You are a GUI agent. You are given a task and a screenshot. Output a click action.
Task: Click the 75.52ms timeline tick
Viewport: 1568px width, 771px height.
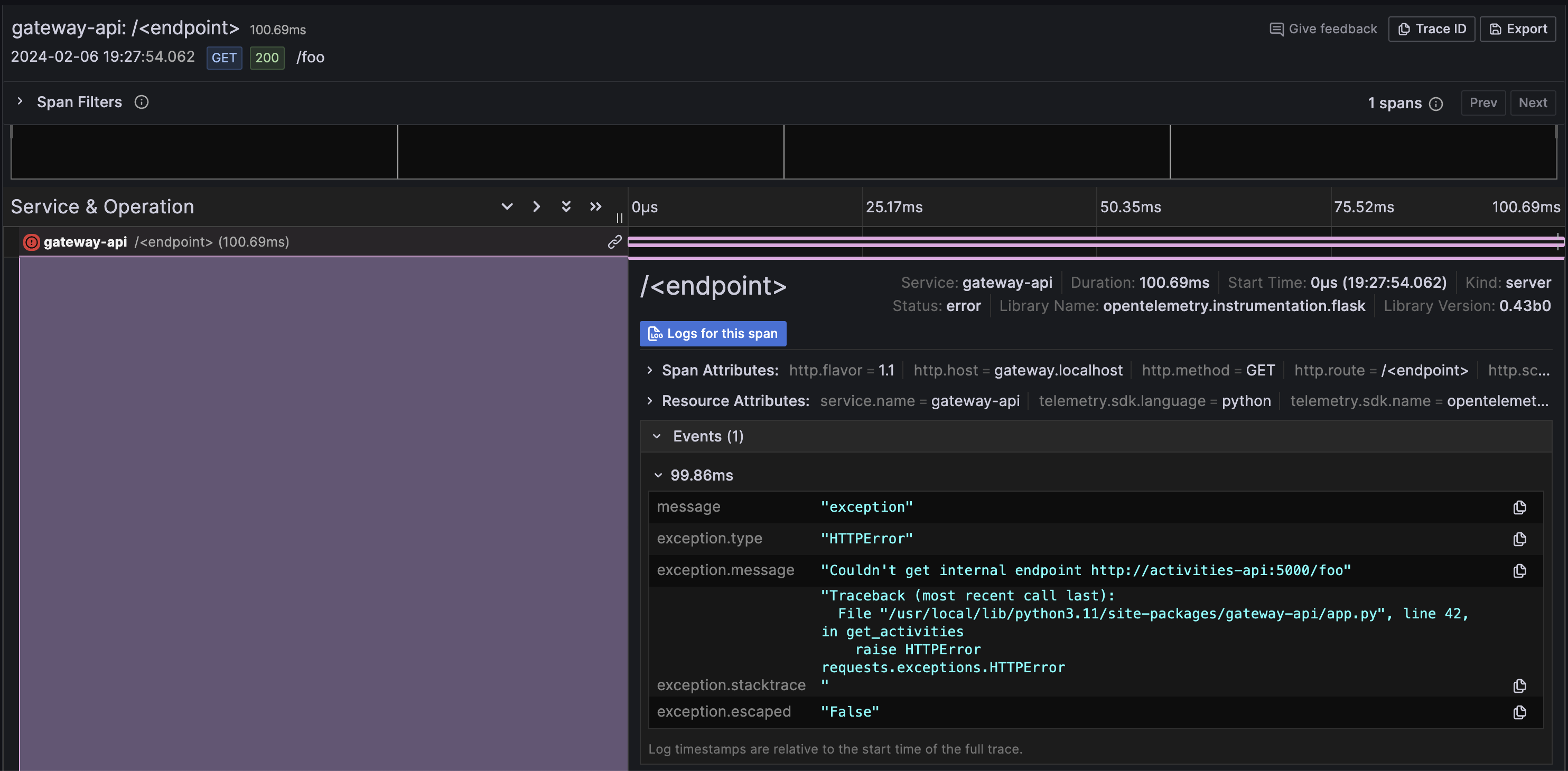pos(1364,207)
